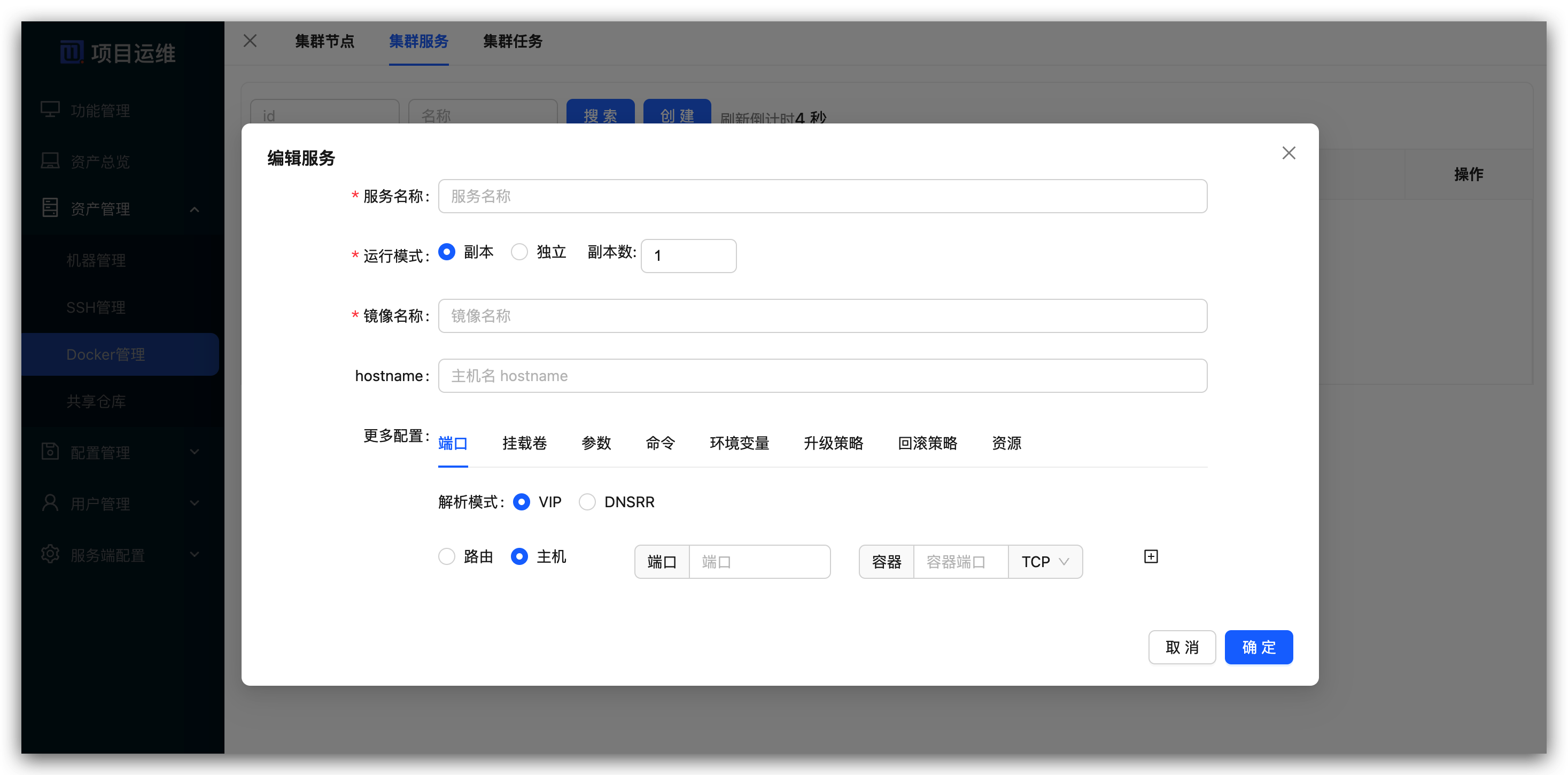Click the 副本数 number input field
This screenshot has width=1568, height=775.
(x=688, y=255)
